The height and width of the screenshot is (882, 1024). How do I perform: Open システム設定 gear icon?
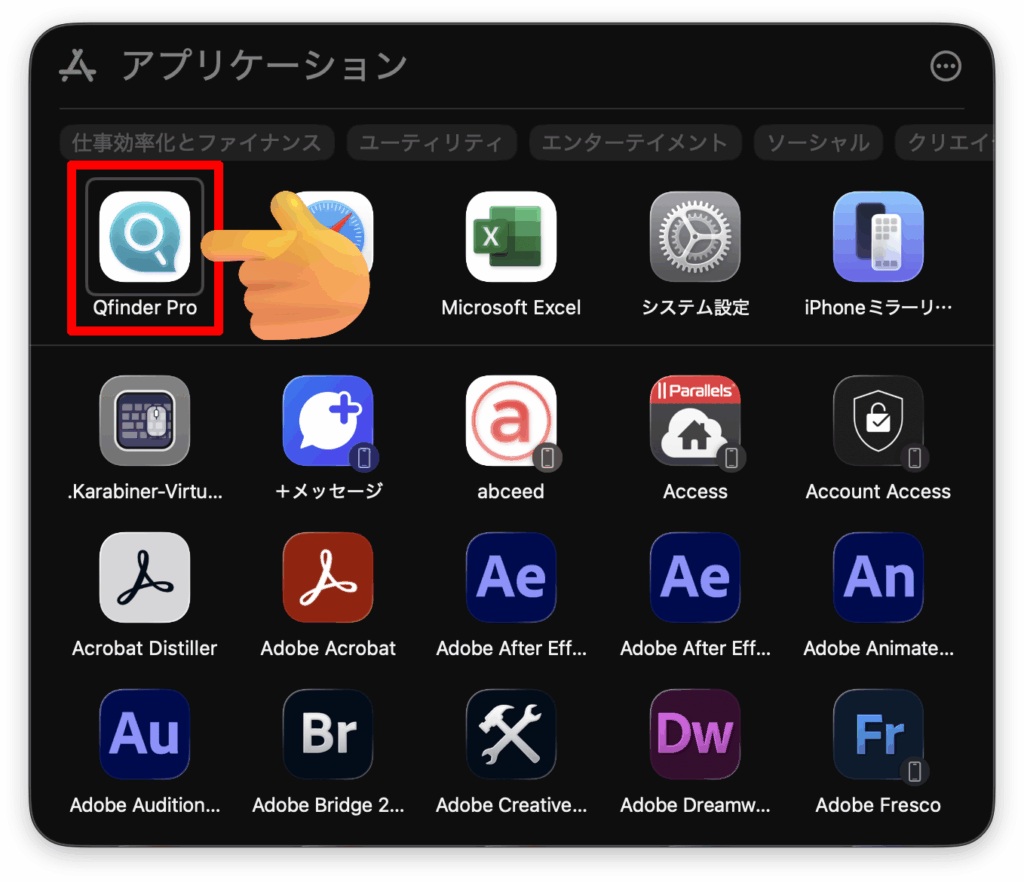[695, 237]
